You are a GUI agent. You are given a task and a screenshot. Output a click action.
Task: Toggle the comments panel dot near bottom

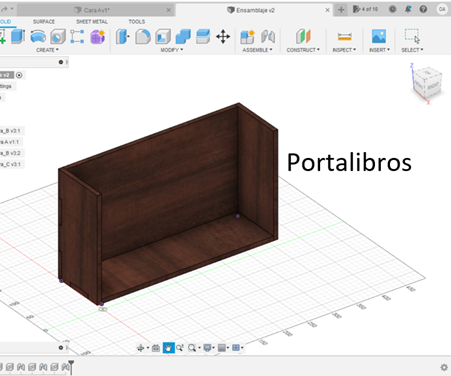[x=61, y=348]
